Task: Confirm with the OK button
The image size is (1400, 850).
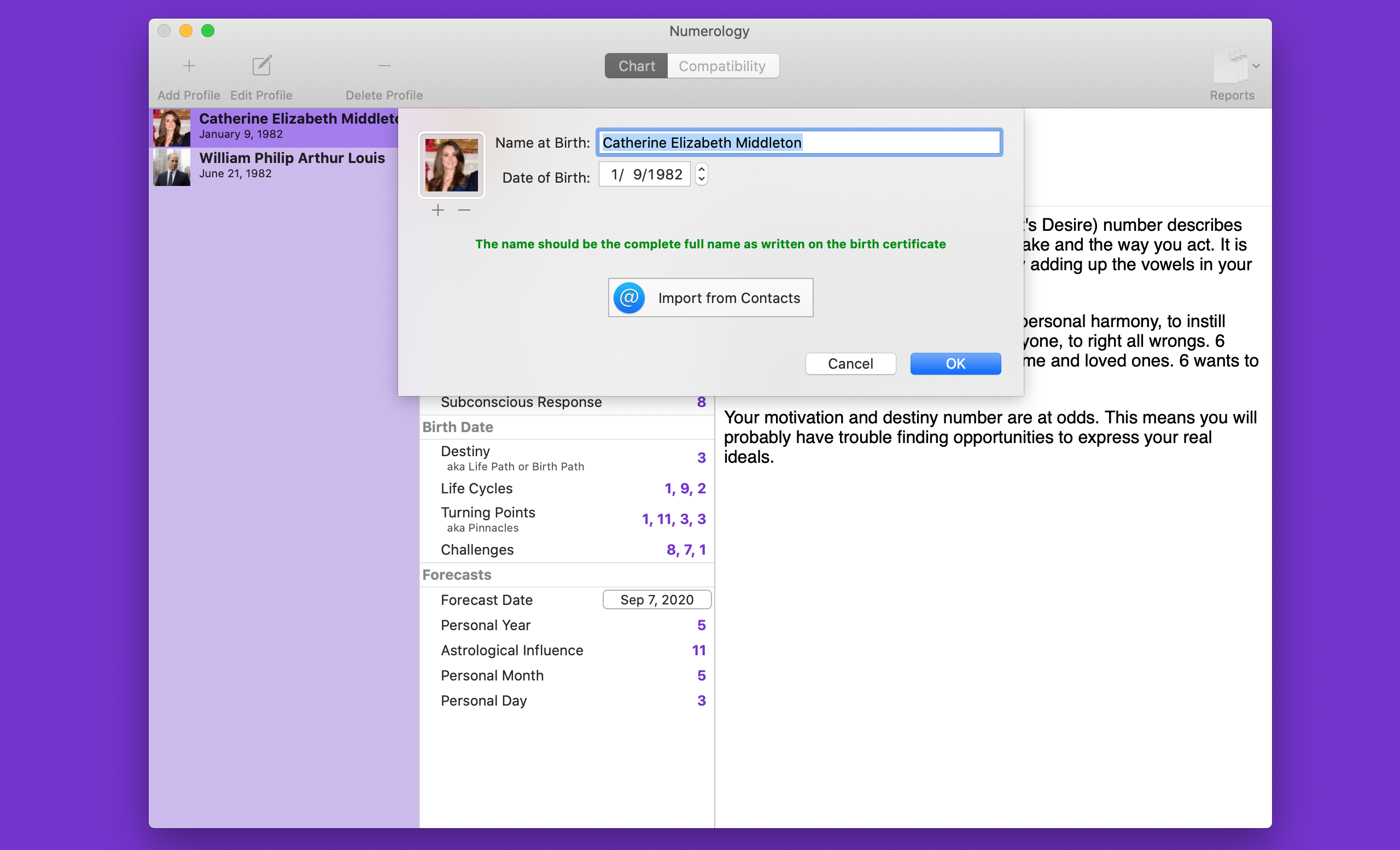Action: 955,364
